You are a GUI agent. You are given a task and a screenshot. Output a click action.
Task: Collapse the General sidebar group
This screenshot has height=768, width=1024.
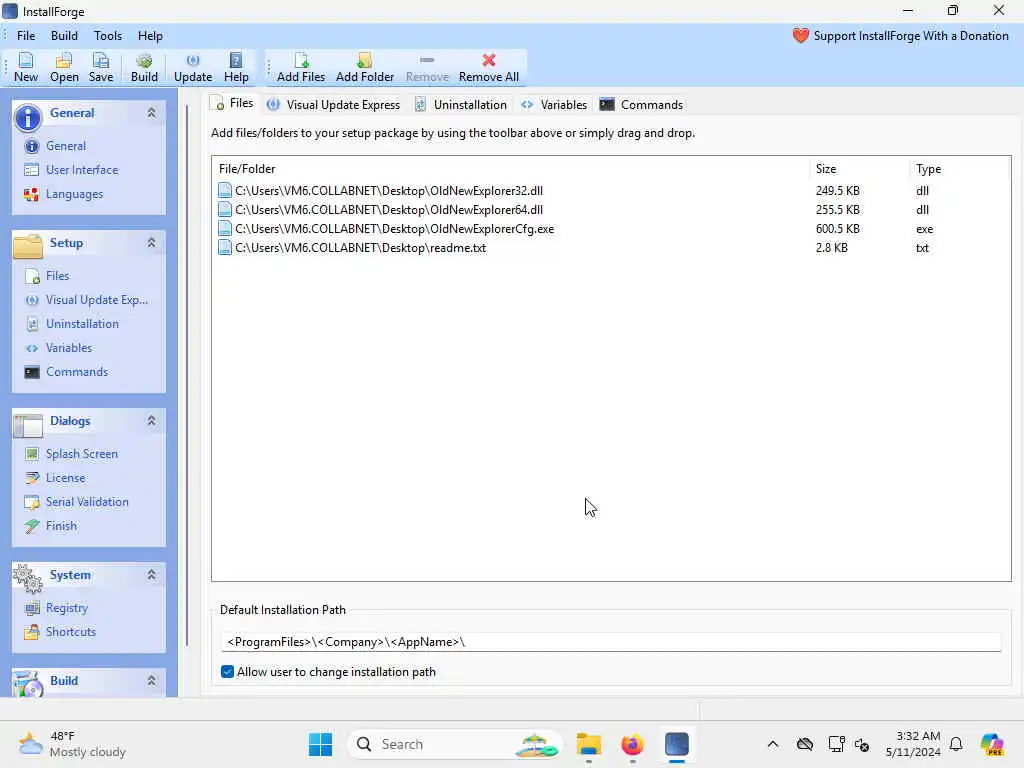point(152,113)
